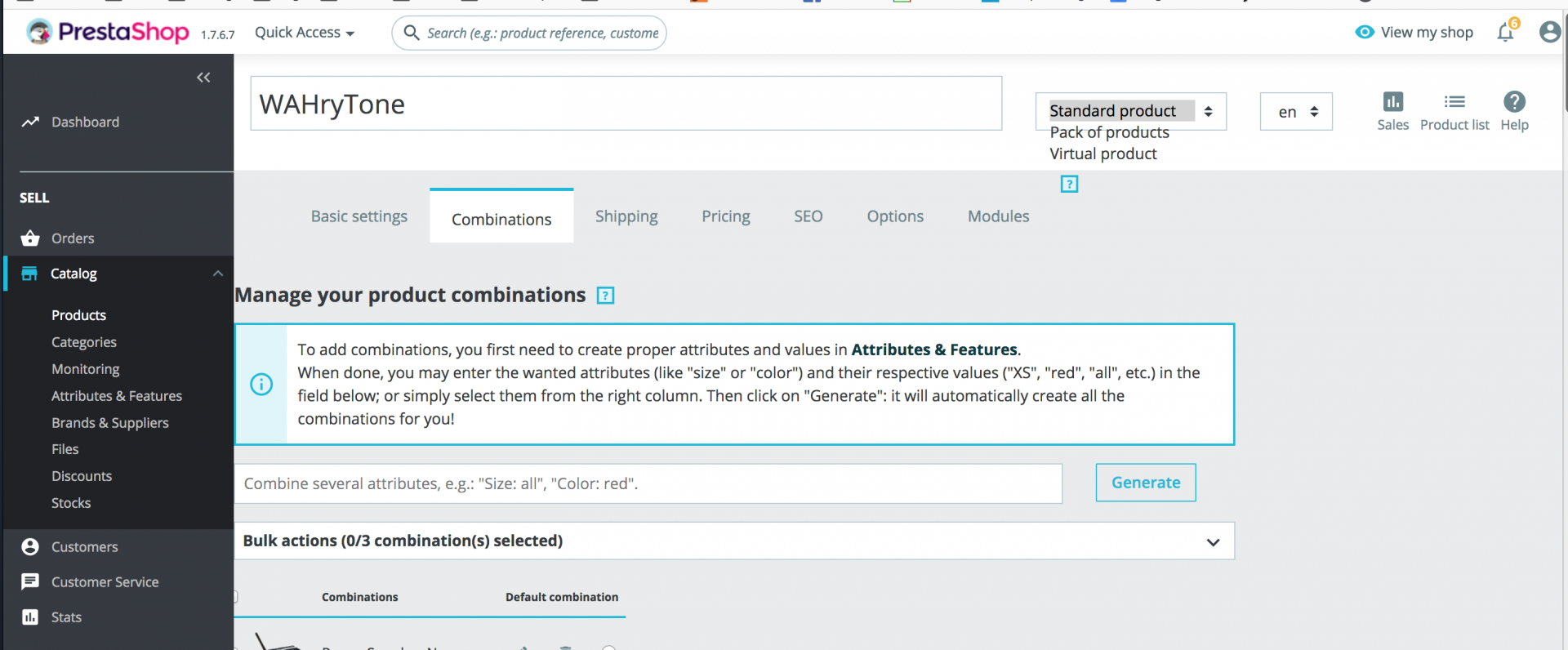
Task: Open the user profile avatar menu
Action: 1549,32
